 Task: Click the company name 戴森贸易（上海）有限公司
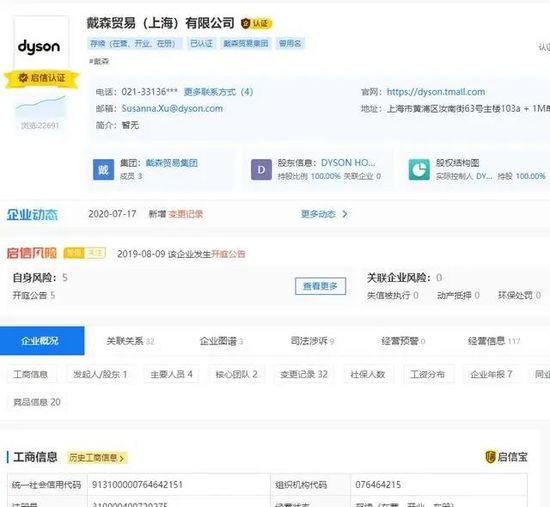[x=161, y=23]
